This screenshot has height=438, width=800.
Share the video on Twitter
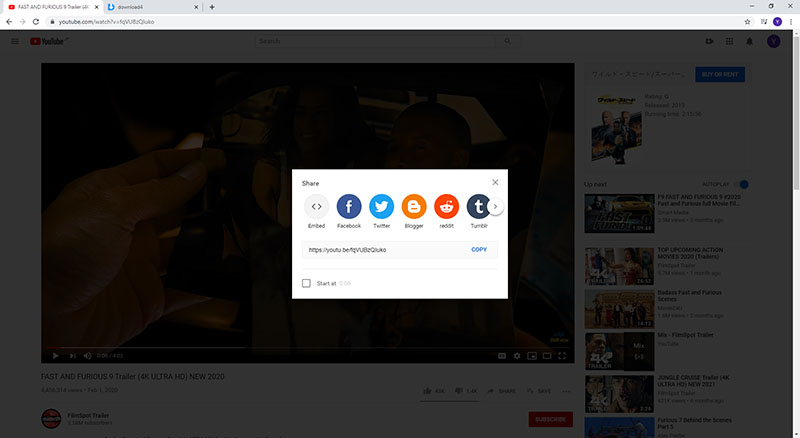click(381, 206)
